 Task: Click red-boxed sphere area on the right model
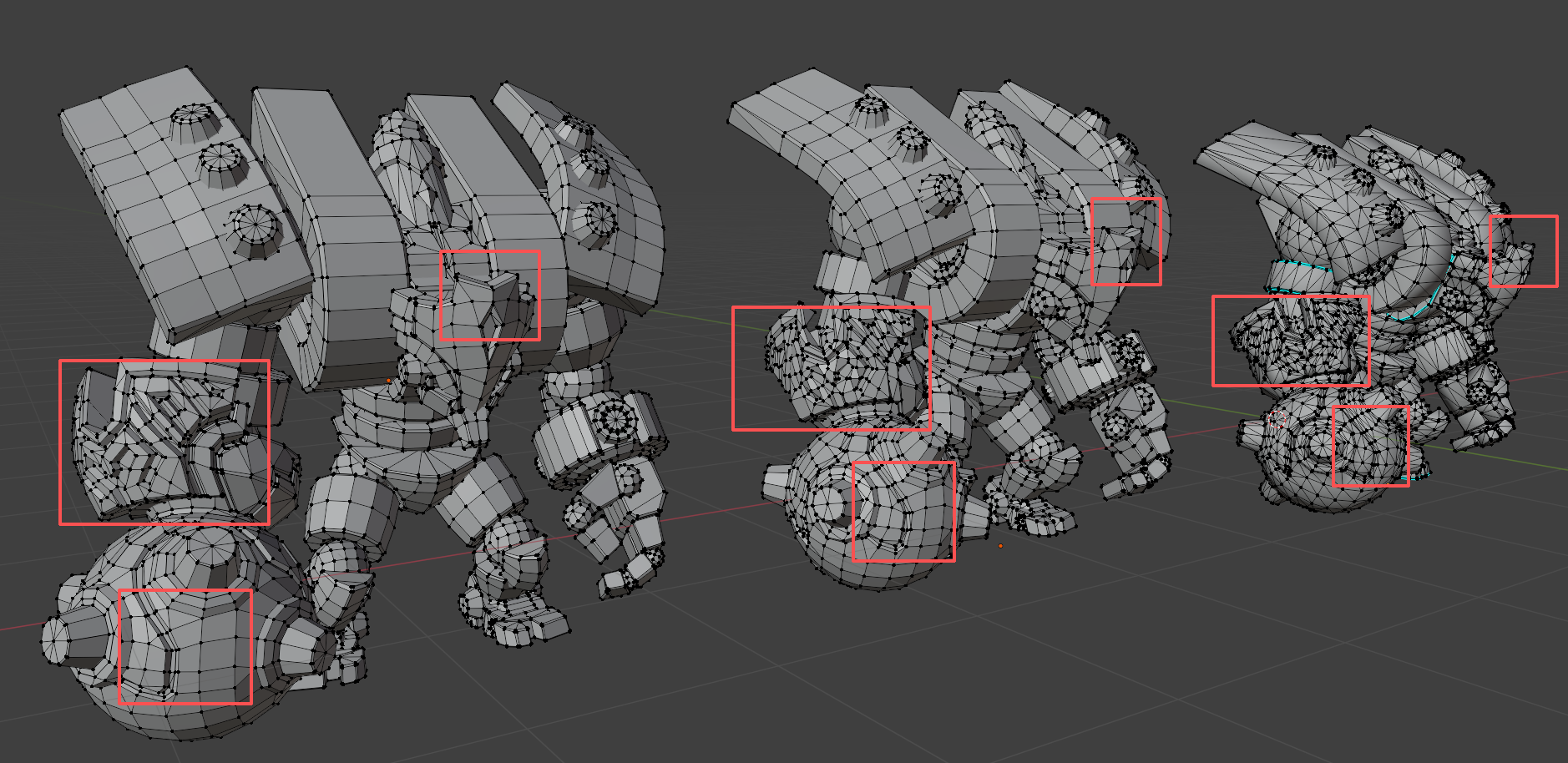(1371, 446)
